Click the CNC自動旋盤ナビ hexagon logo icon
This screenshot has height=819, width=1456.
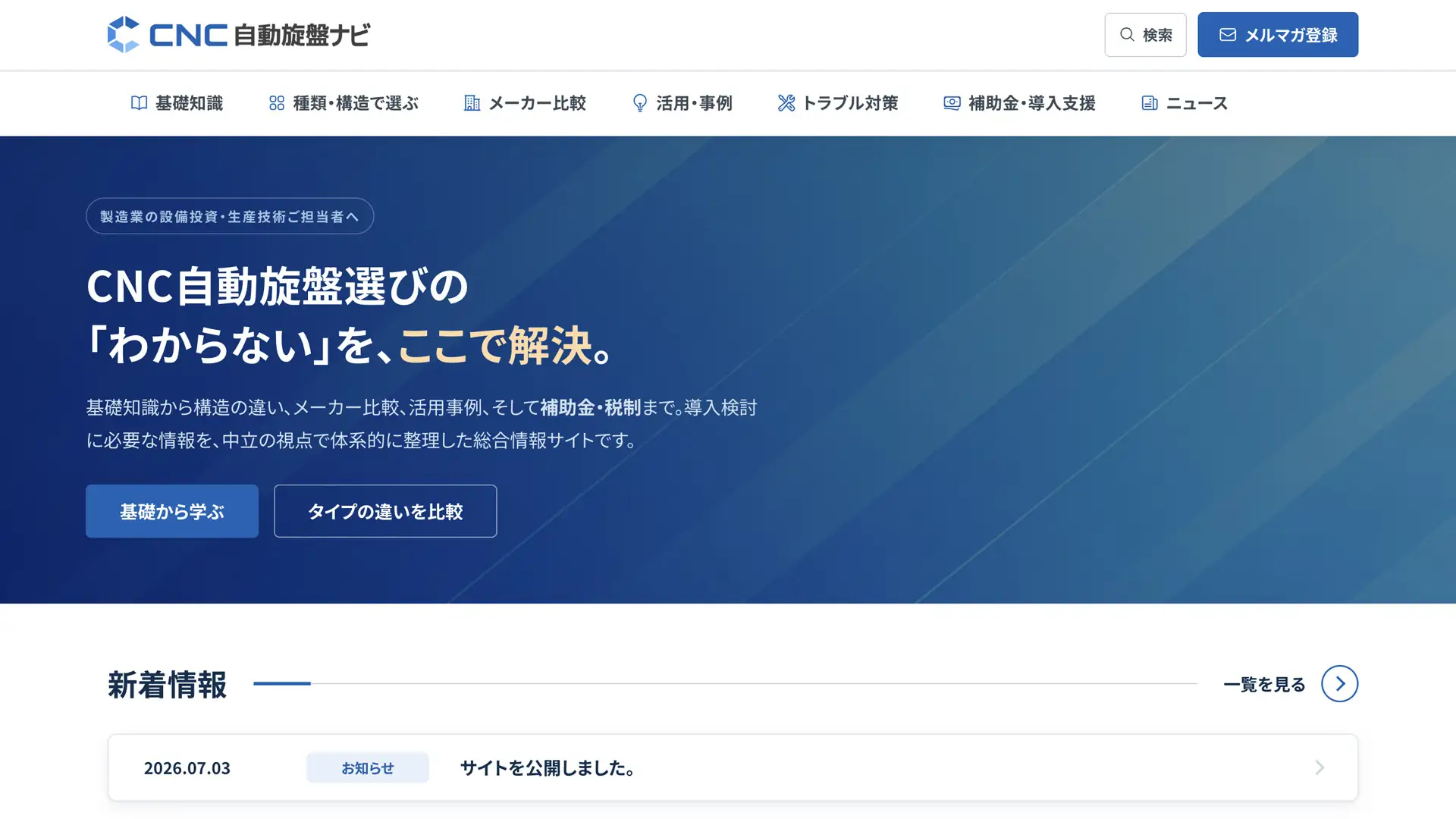pyautogui.click(x=124, y=34)
